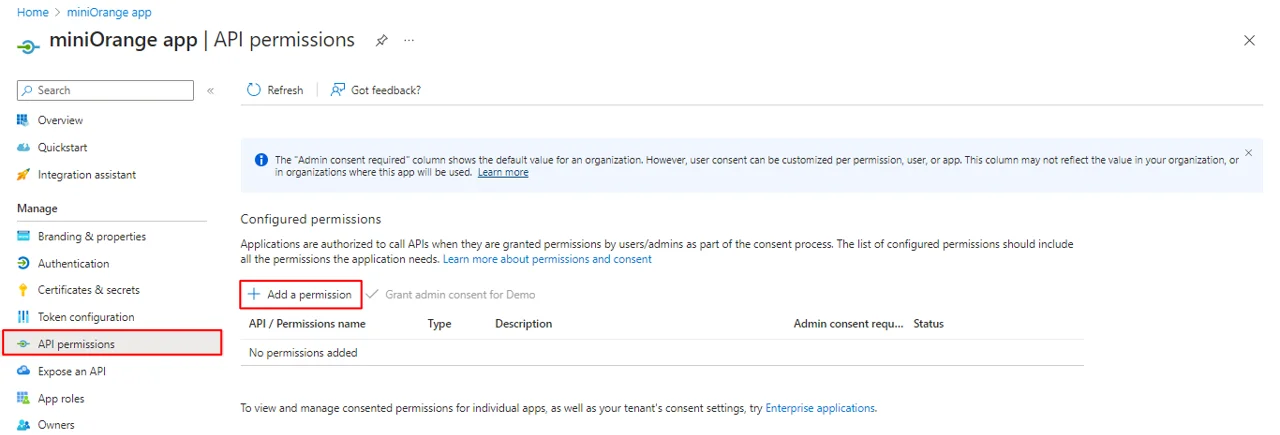Click the Home breadcrumb link

[x=32, y=12]
